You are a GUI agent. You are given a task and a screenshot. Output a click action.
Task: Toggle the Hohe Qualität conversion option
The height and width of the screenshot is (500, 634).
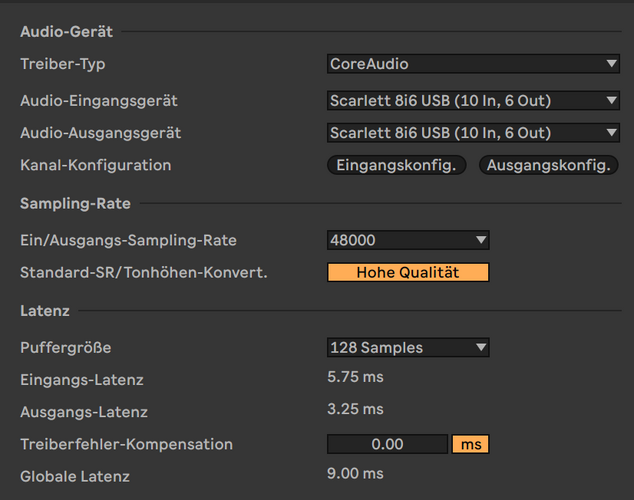(x=408, y=272)
